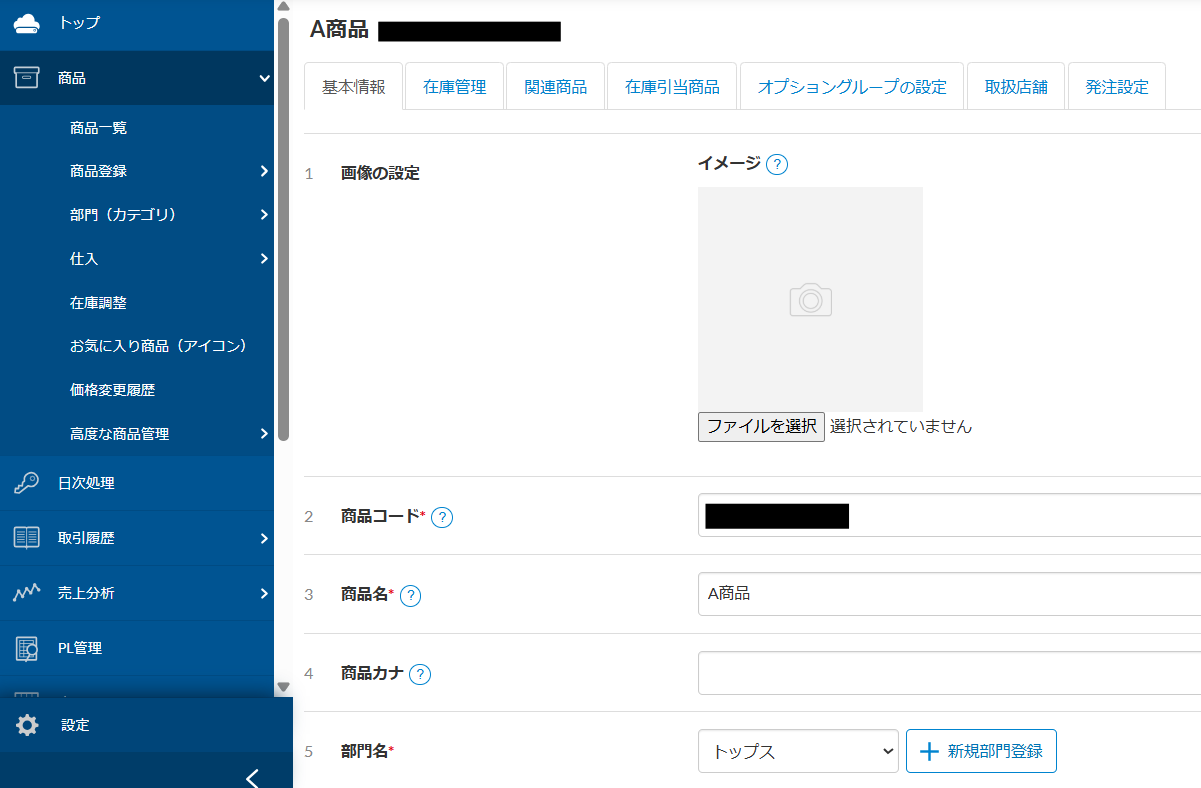Expand the 商品登録 submenu
This screenshot has width=1201, height=788.
264,171
